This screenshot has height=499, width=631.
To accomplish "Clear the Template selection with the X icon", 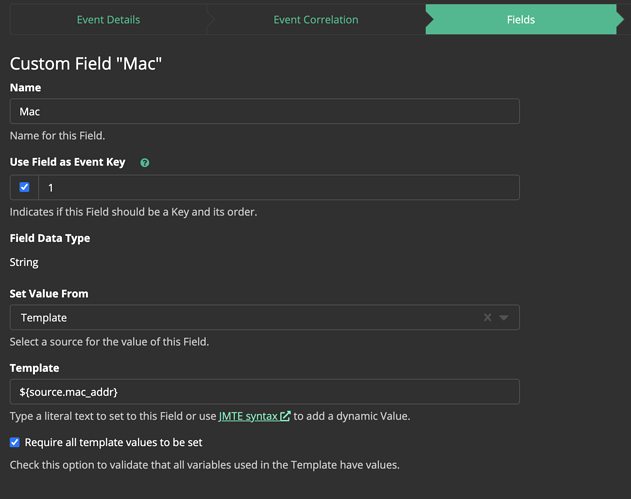I will pyautogui.click(x=488, y=317).
